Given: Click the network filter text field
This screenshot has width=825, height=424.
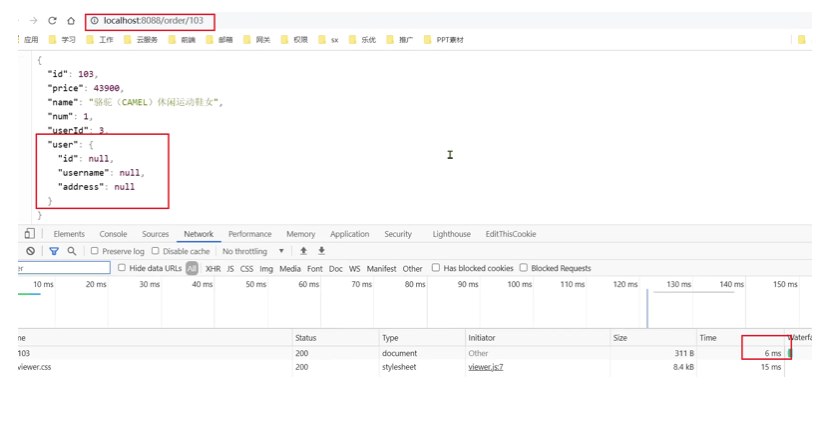Looking at the screenshot, I should 64,268.
